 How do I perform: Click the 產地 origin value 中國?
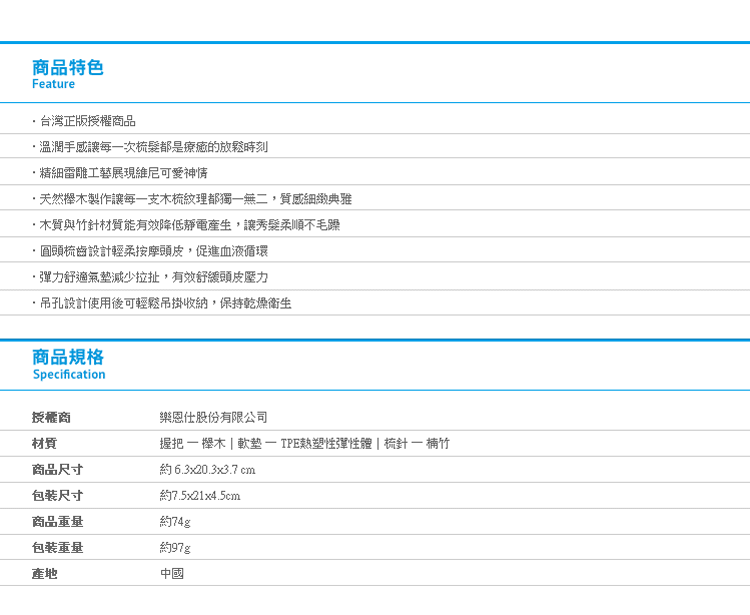tap(172, 574)
